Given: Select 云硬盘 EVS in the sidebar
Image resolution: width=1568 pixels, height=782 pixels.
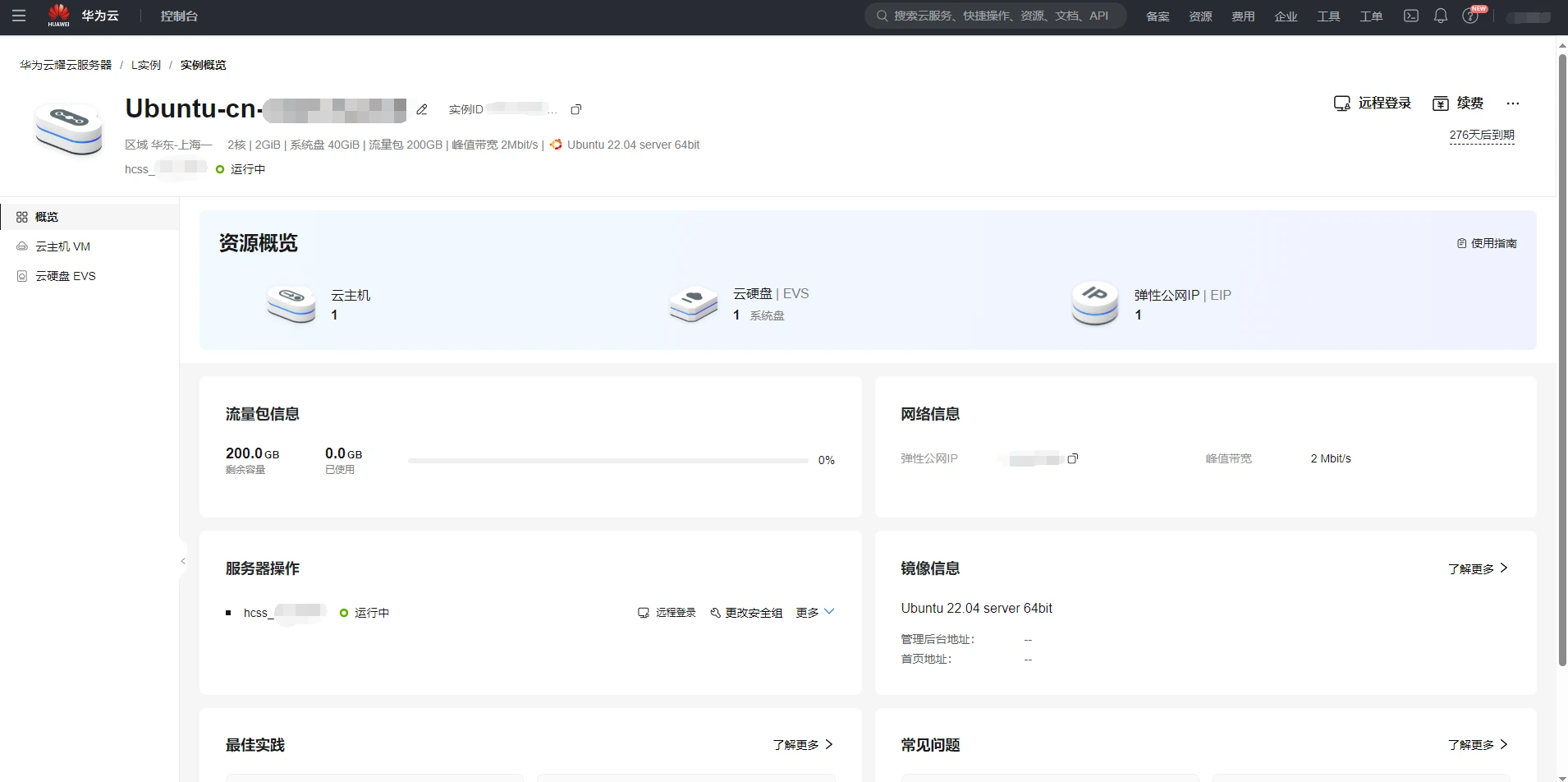Looking at the screenshot, I should [x=65, y=276].
